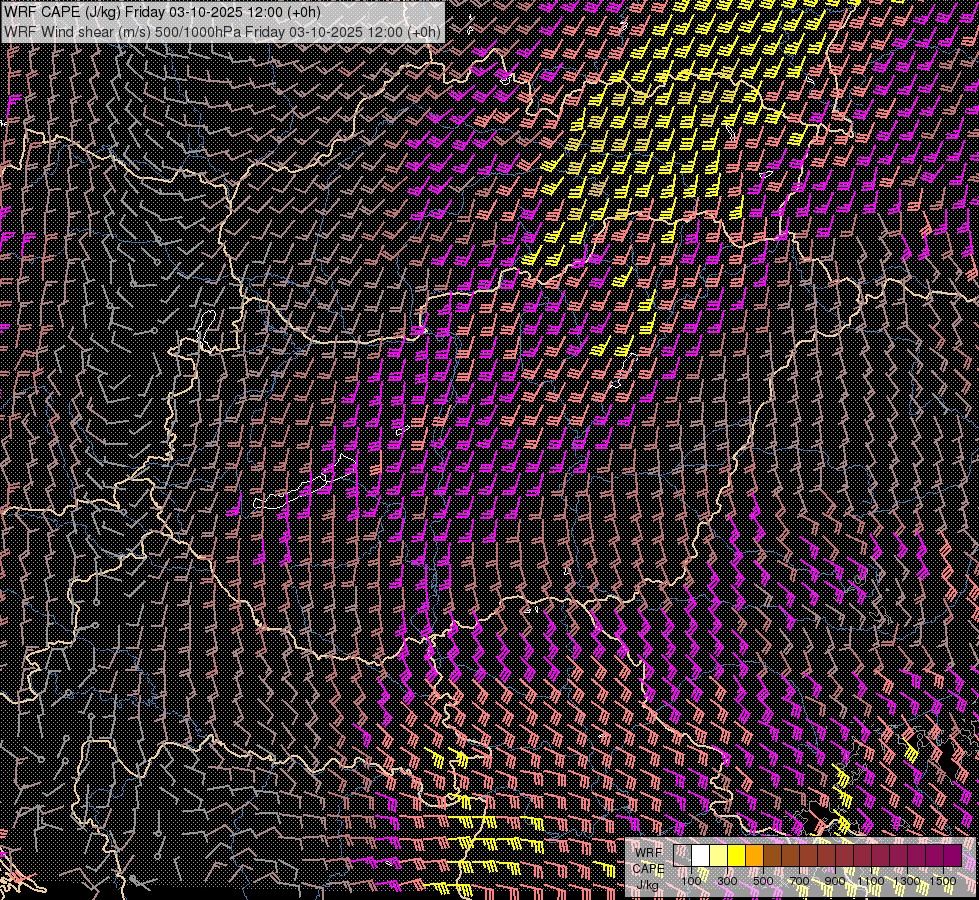Click the 100 label under the legend
The height and width of the screenshot is (900, 979).
692,880
